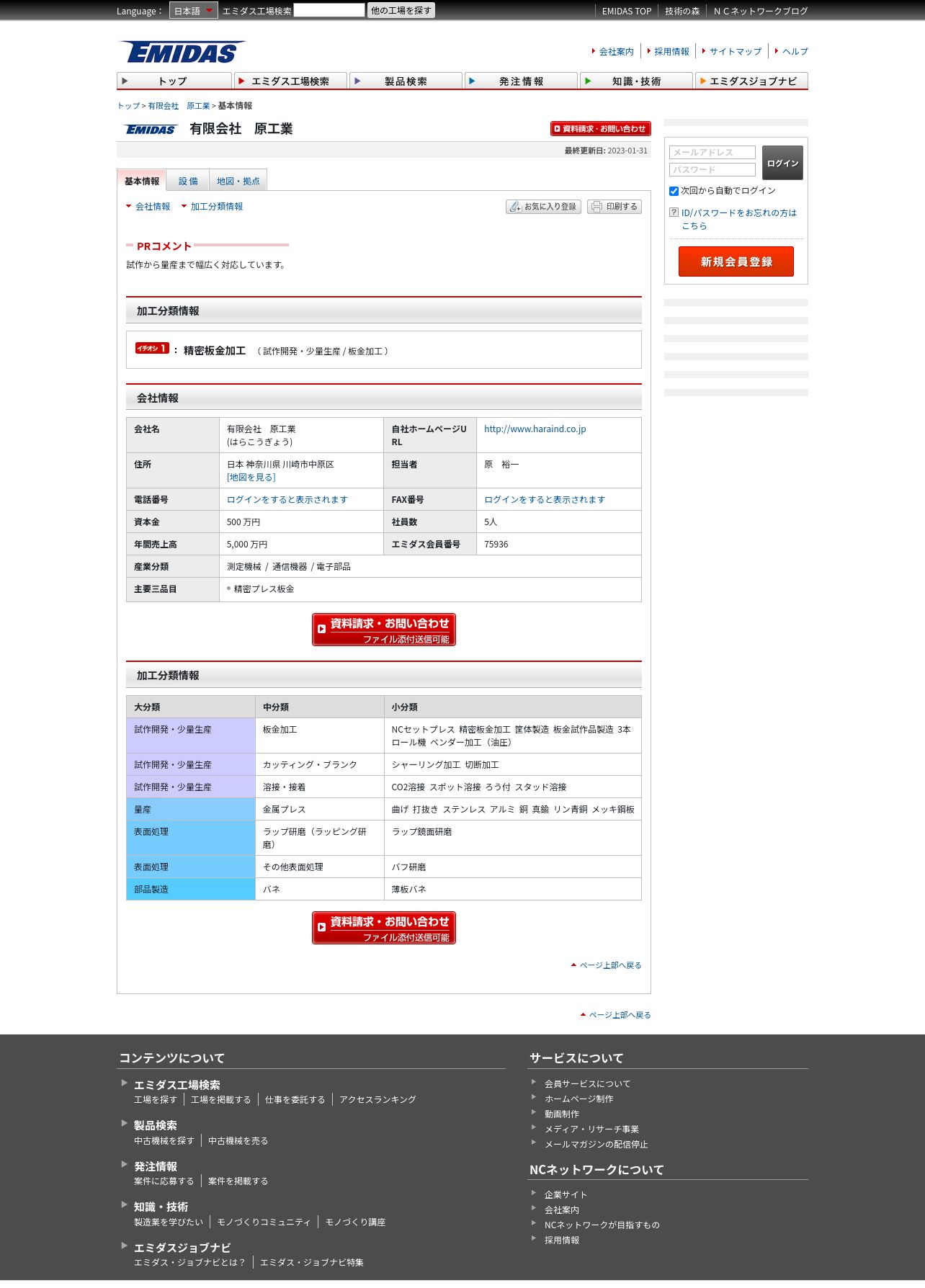
Task: Click the 他の工場を探す button
Action: 401,10
